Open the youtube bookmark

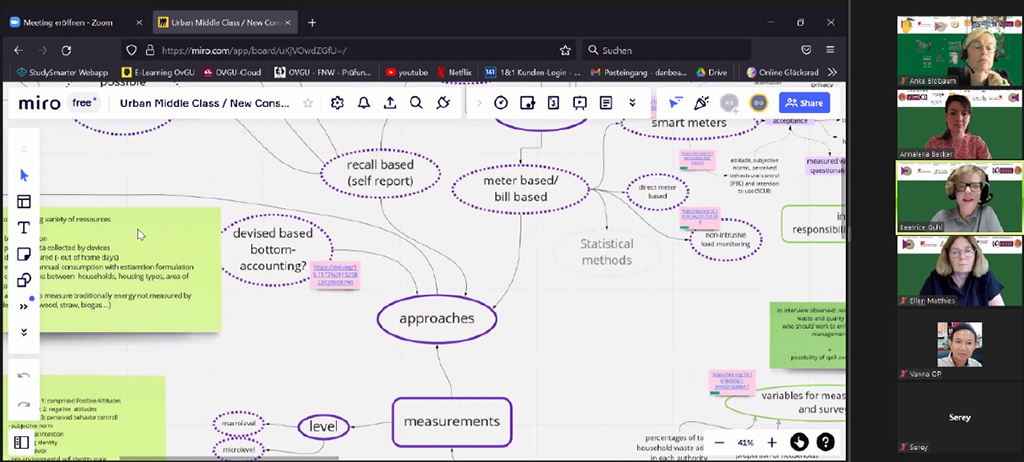pyautogui.click(x=406, y=73)
